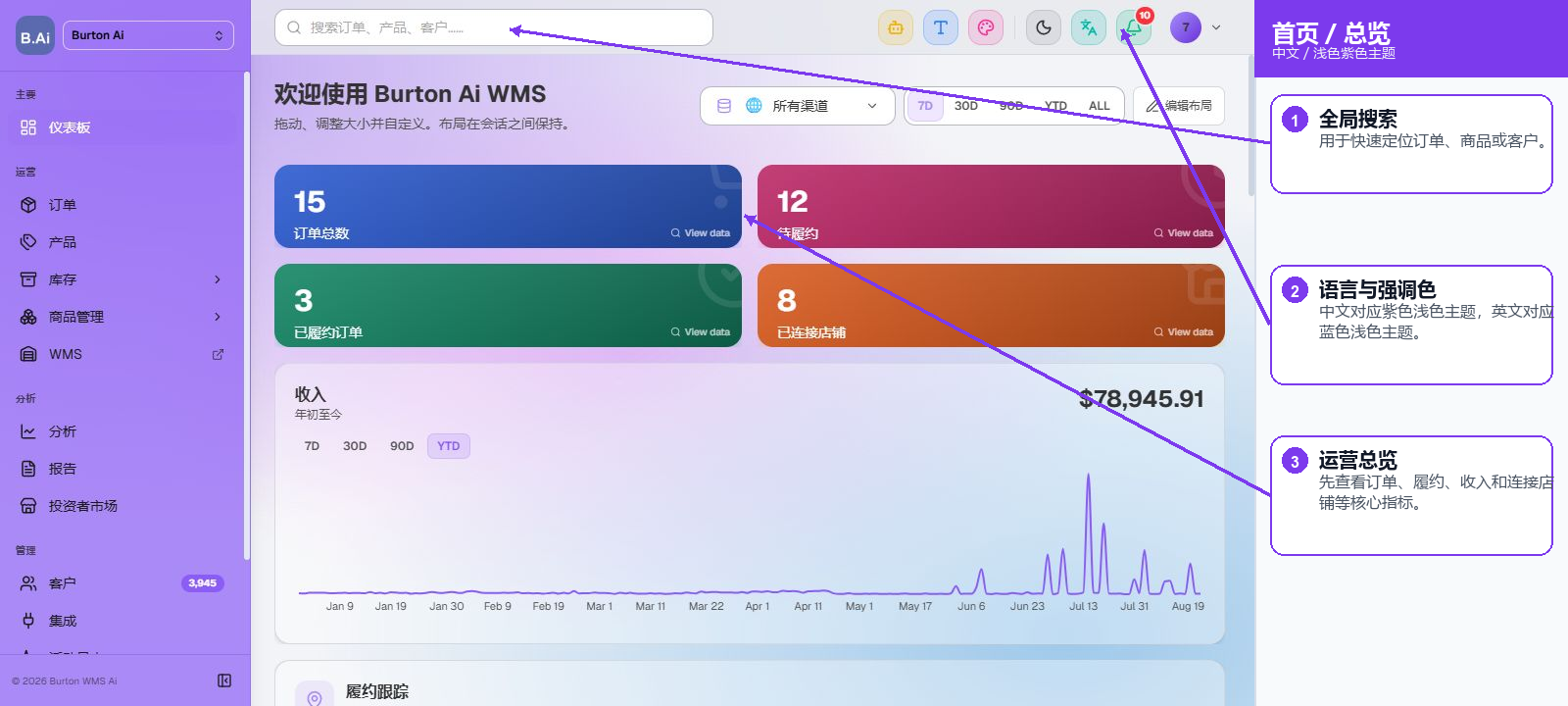Expand the 库存 sidebar submenu

[x=122, y=279]
